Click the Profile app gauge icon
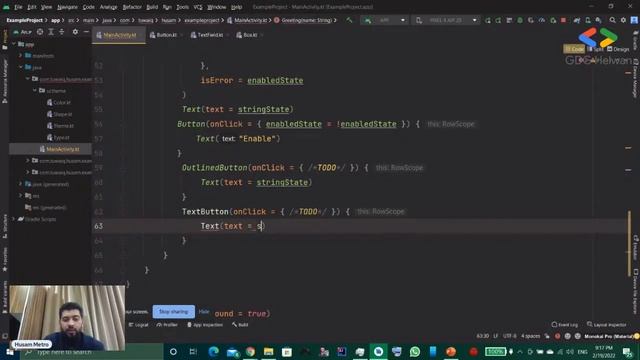The height and width of the screenshot is (360, 640). 542,20
